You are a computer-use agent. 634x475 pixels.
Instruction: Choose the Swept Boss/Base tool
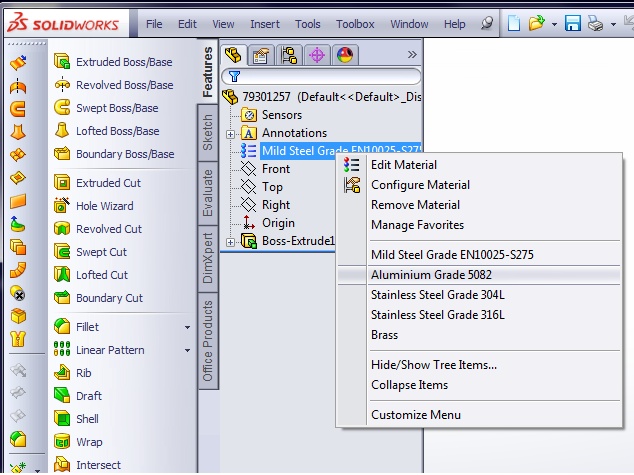click(106, 108)
